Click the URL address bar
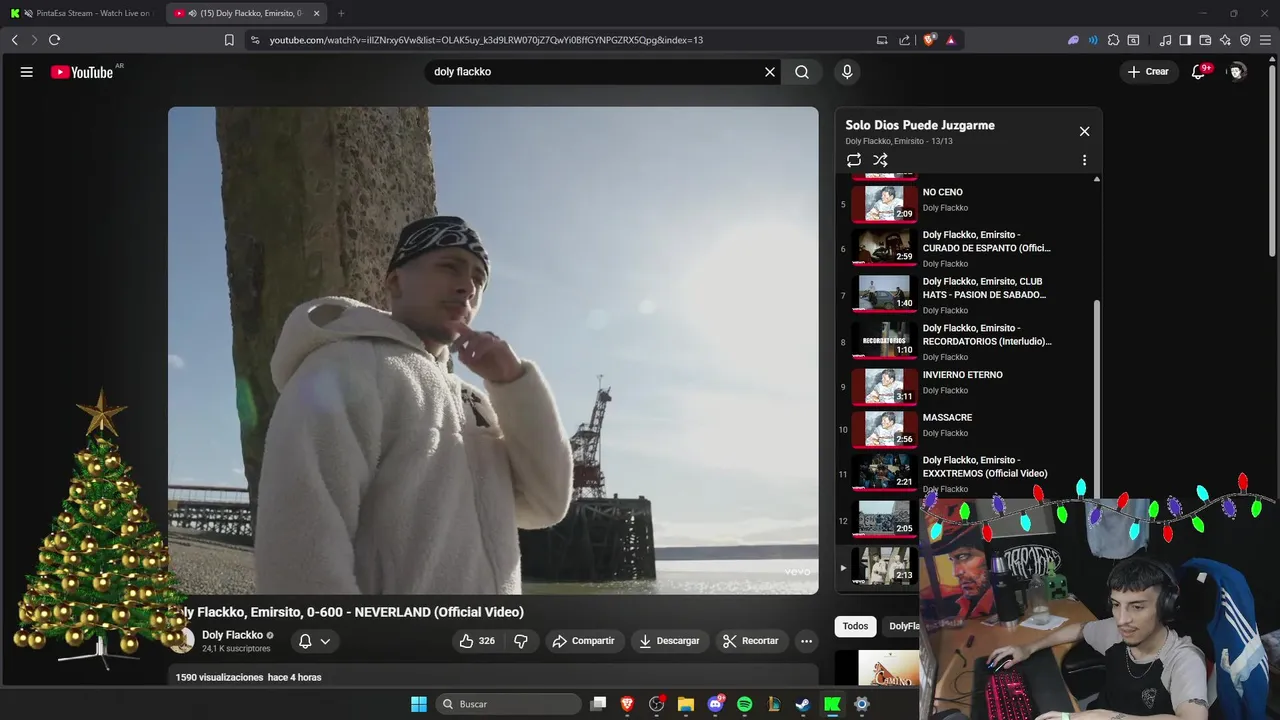1280x720 pixels. (560, 40)
